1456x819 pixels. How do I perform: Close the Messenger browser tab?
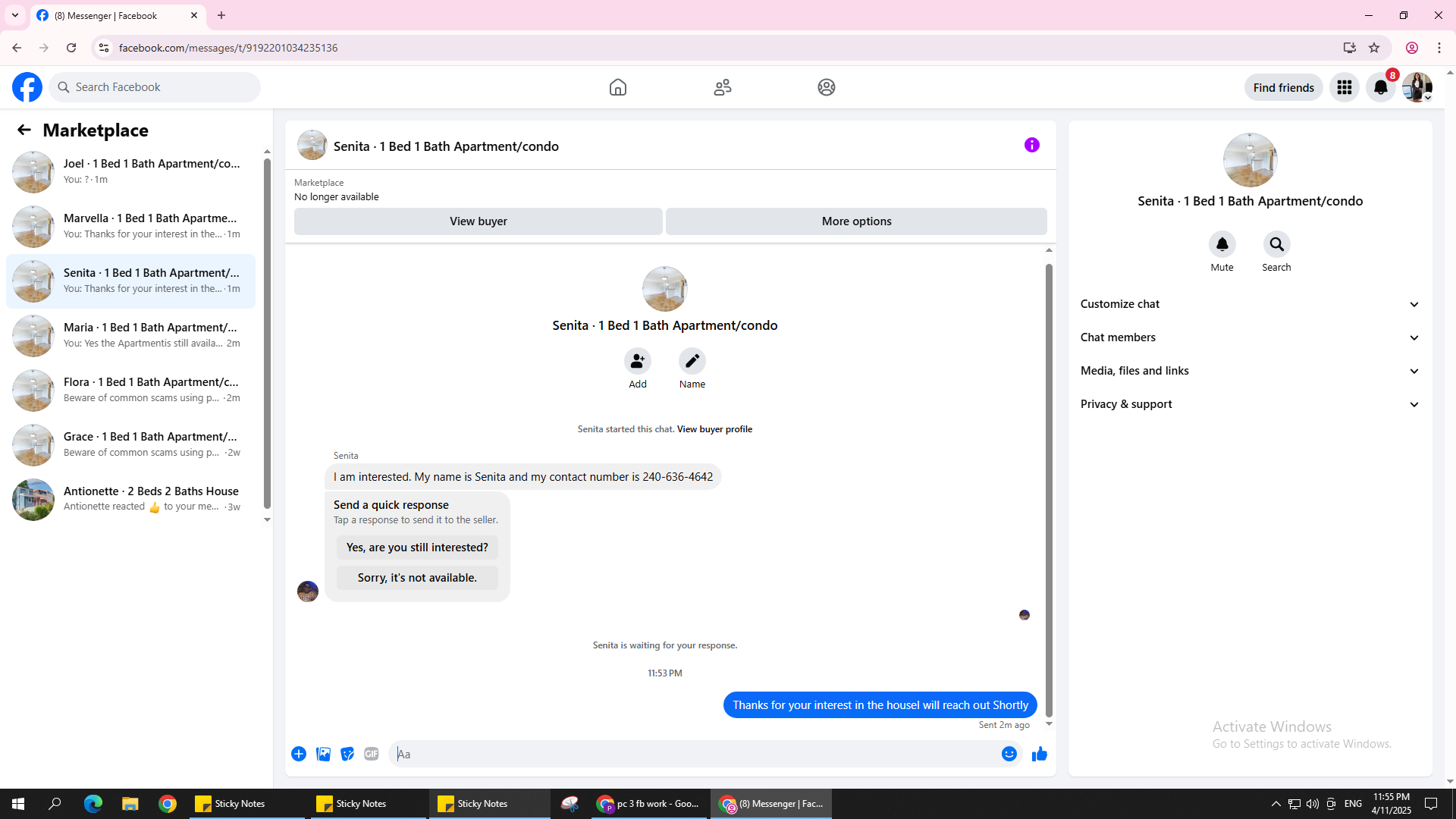pos(194,15)
